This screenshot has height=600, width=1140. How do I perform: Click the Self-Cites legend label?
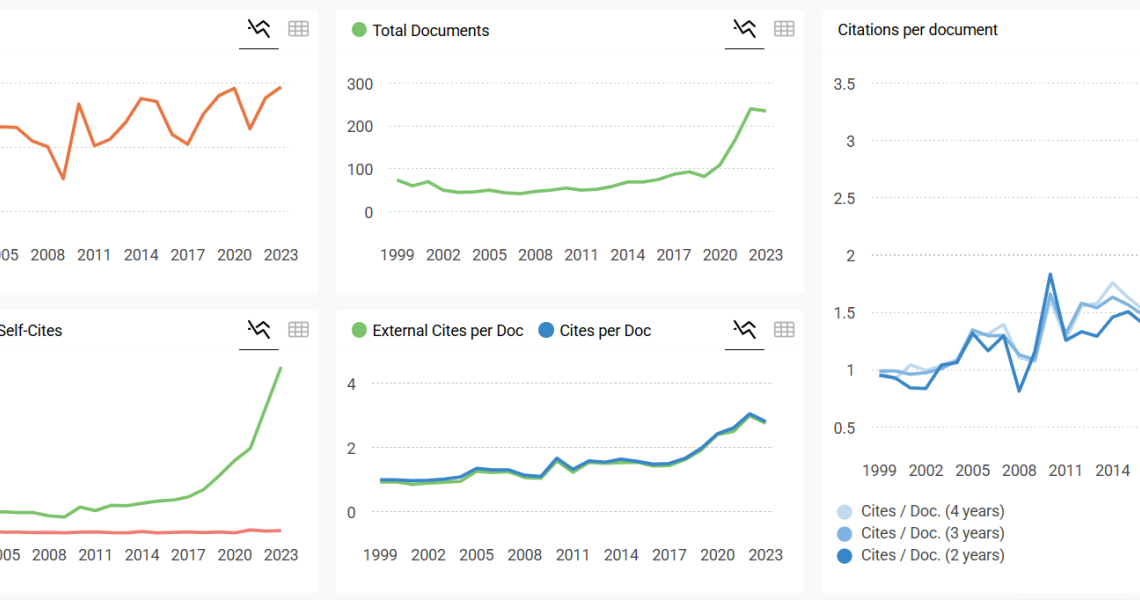tap(31, 330)
